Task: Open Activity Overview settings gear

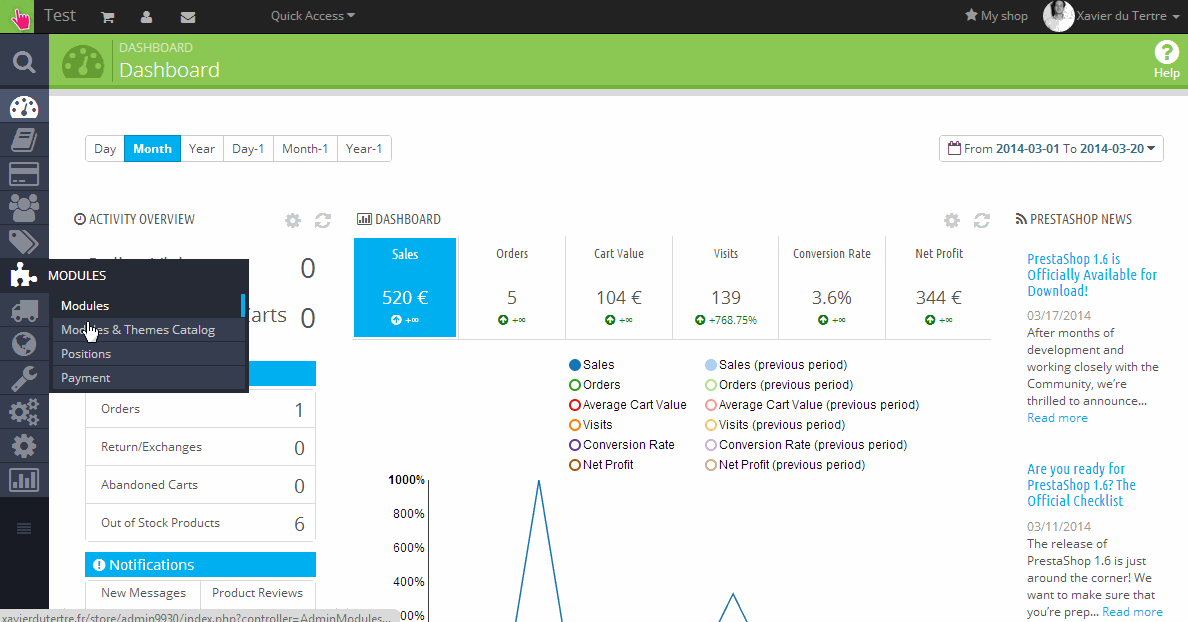Action: tap(292, 220)
